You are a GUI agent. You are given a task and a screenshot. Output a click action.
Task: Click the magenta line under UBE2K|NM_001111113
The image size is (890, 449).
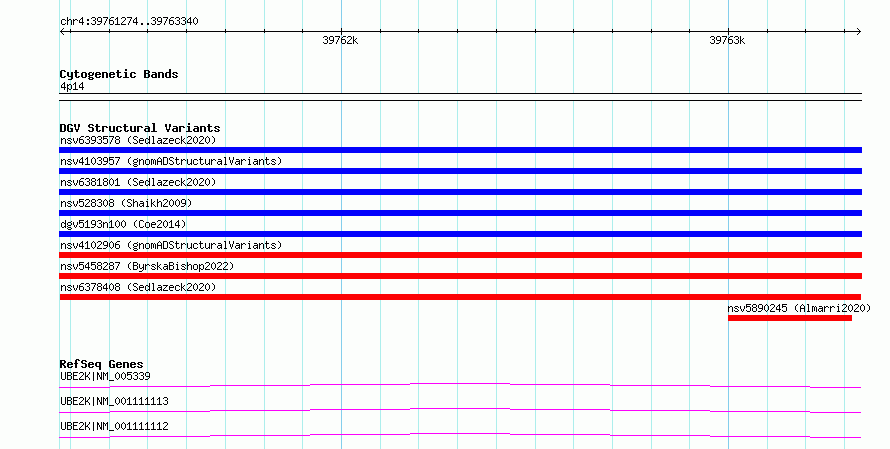click(x=460, y=411)
